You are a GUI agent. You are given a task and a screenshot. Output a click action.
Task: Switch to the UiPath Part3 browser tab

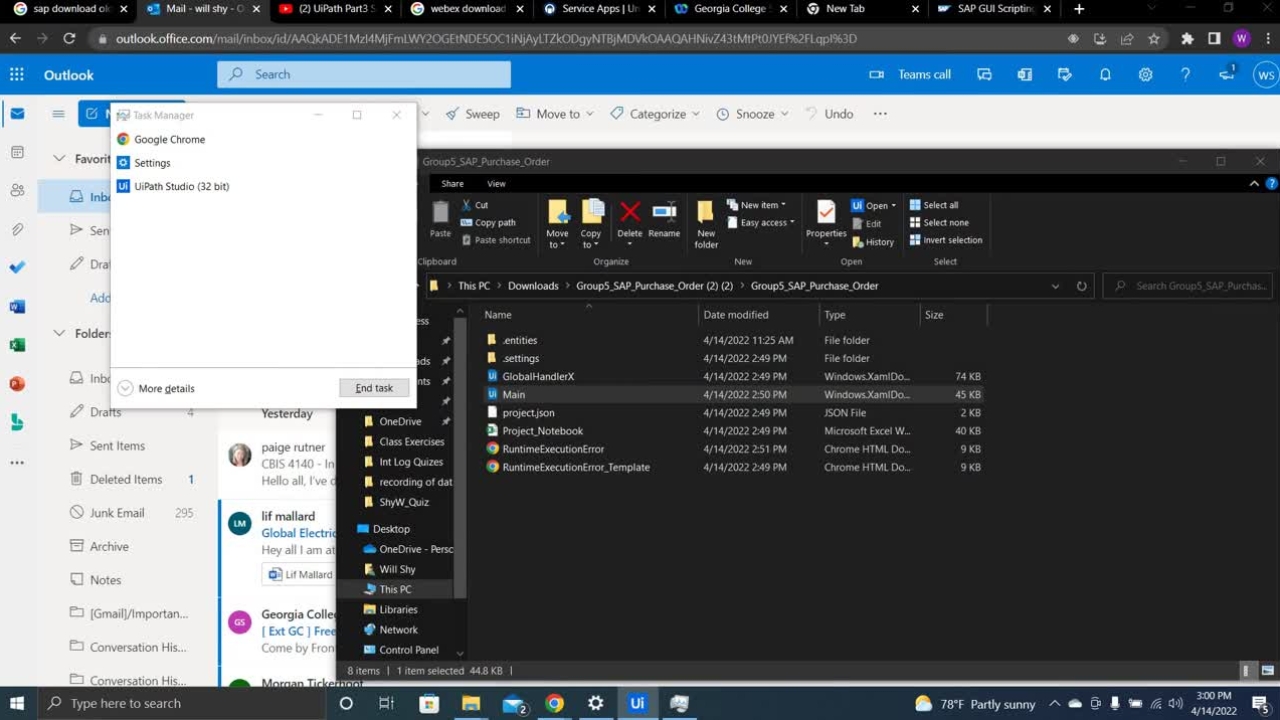[x=336, y=10]
